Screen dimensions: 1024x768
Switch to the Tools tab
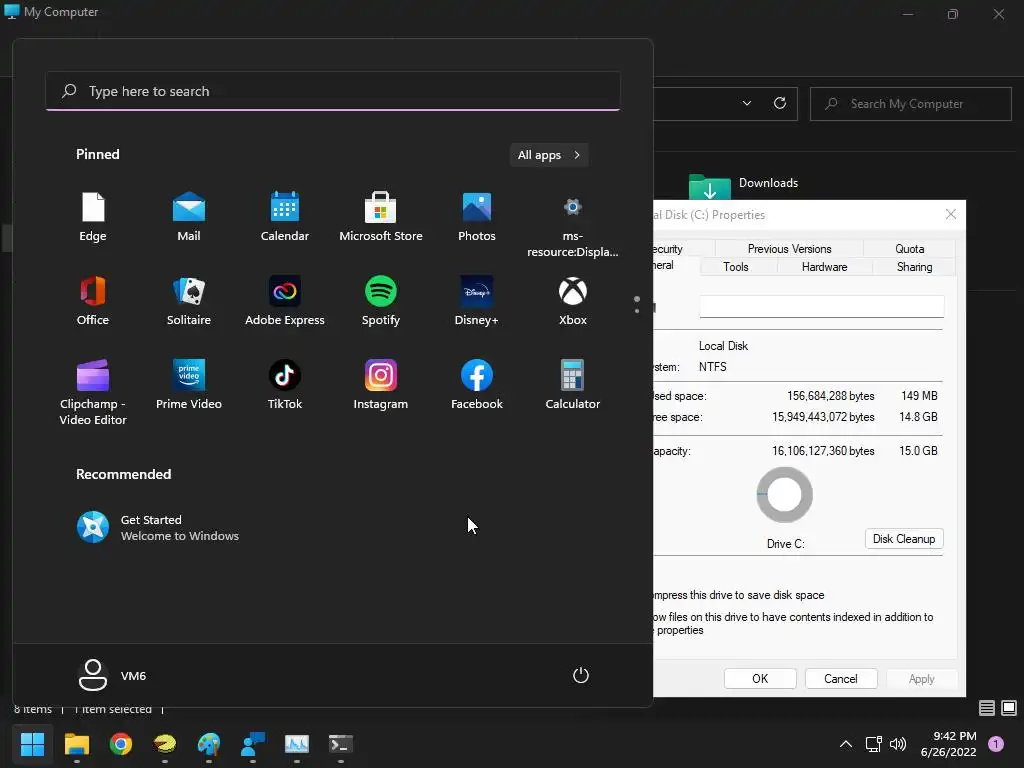point(736,266)
